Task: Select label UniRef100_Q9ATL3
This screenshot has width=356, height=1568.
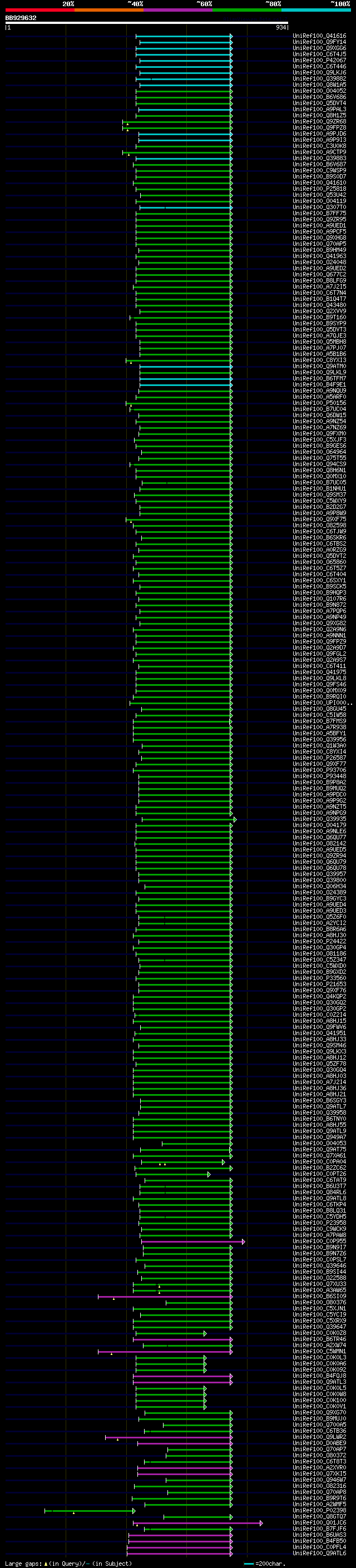Action: pos(319,1382)
